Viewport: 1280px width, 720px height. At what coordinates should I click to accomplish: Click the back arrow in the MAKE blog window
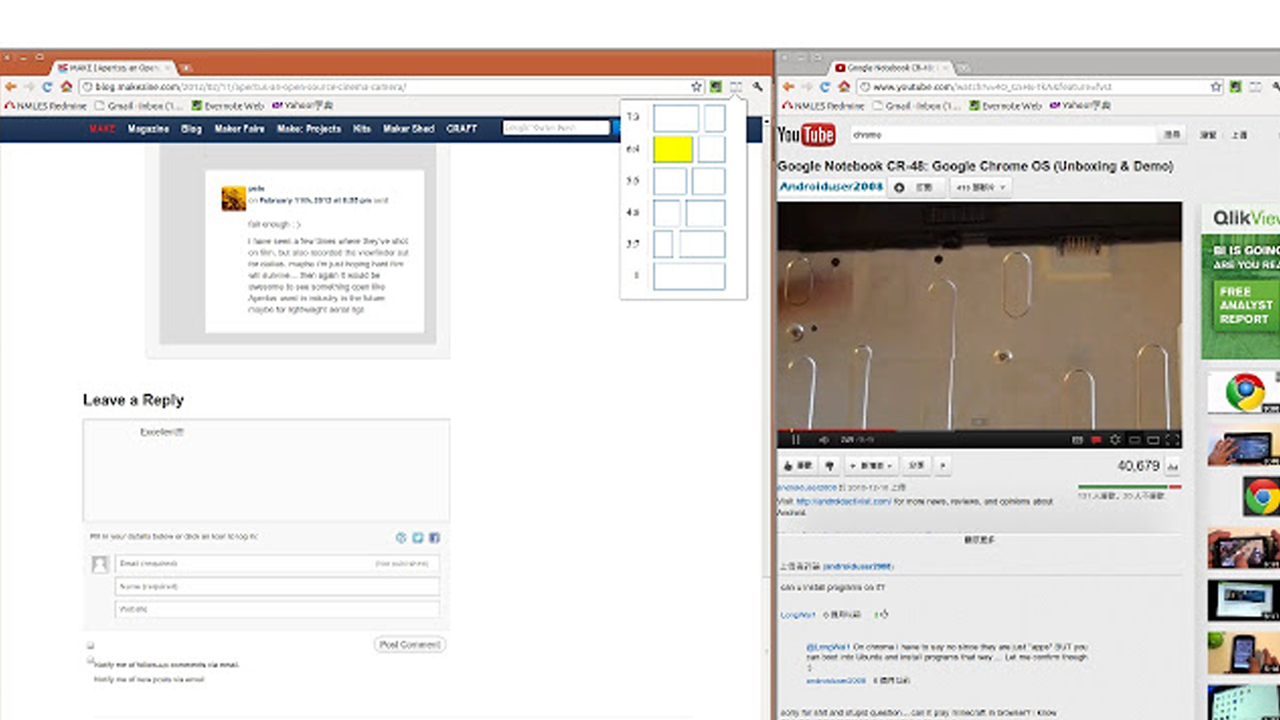click(x=10, y=87)
